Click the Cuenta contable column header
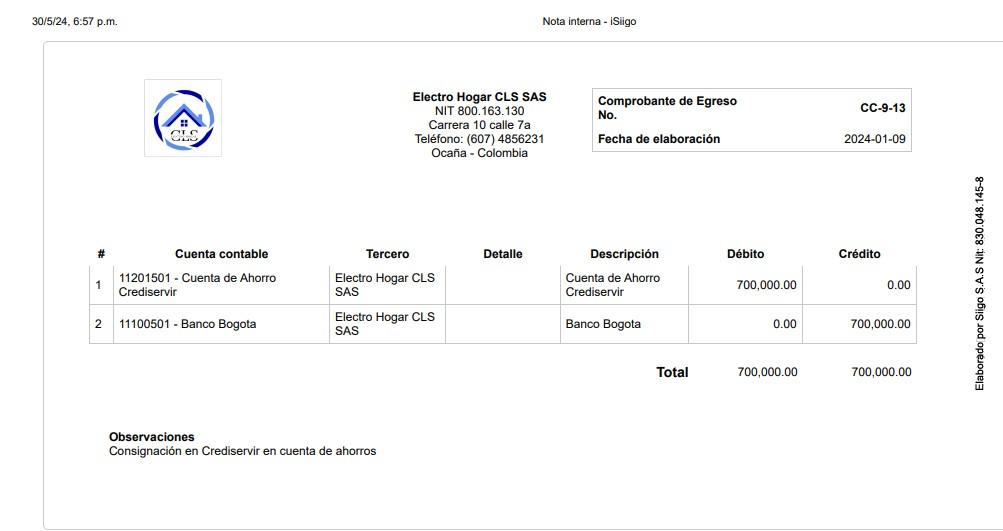This screenshot has width=1003, height=531. pyautogui.click(x=221, y=254)
